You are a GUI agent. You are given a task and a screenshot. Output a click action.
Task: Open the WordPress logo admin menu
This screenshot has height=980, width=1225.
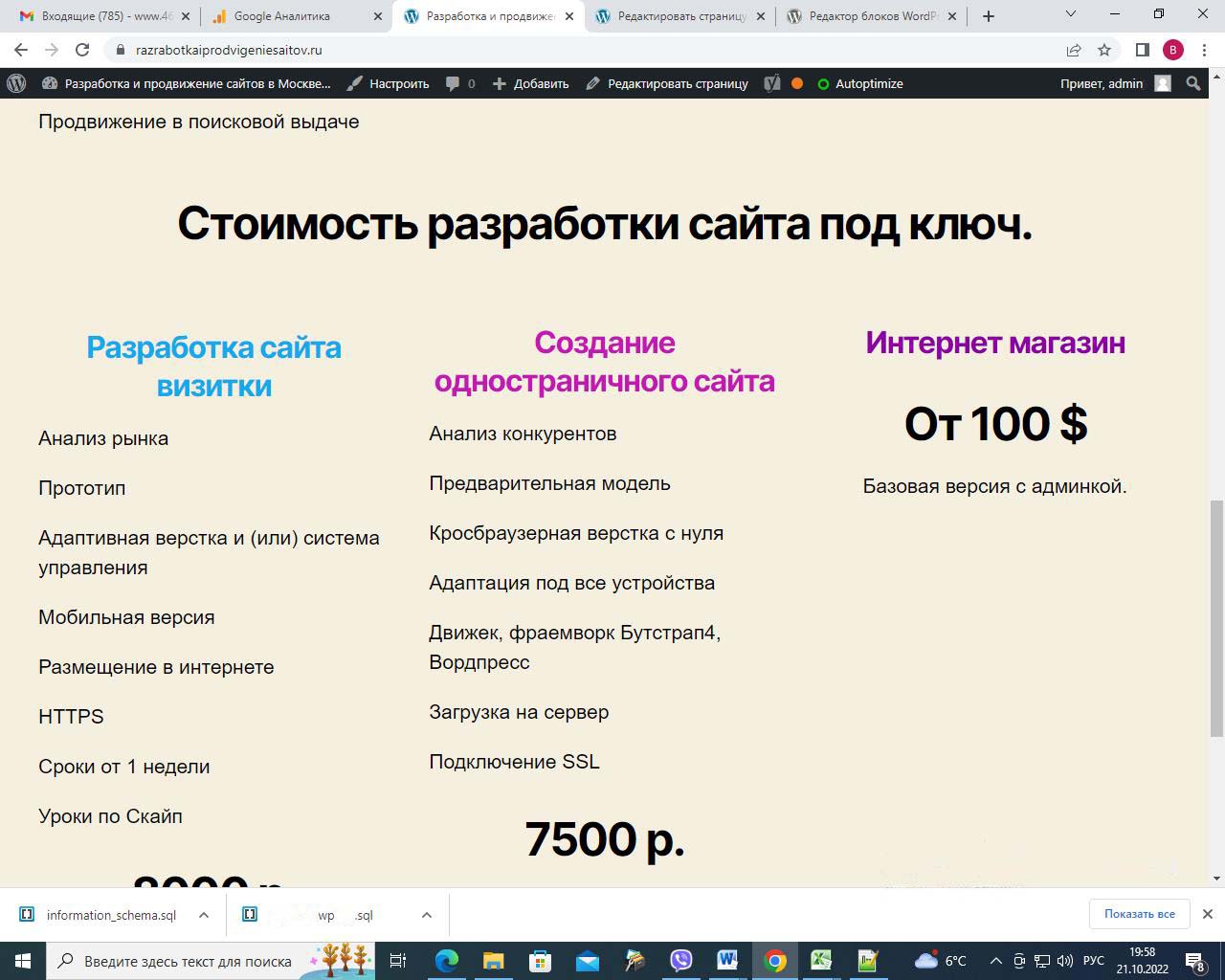[16, 83]
